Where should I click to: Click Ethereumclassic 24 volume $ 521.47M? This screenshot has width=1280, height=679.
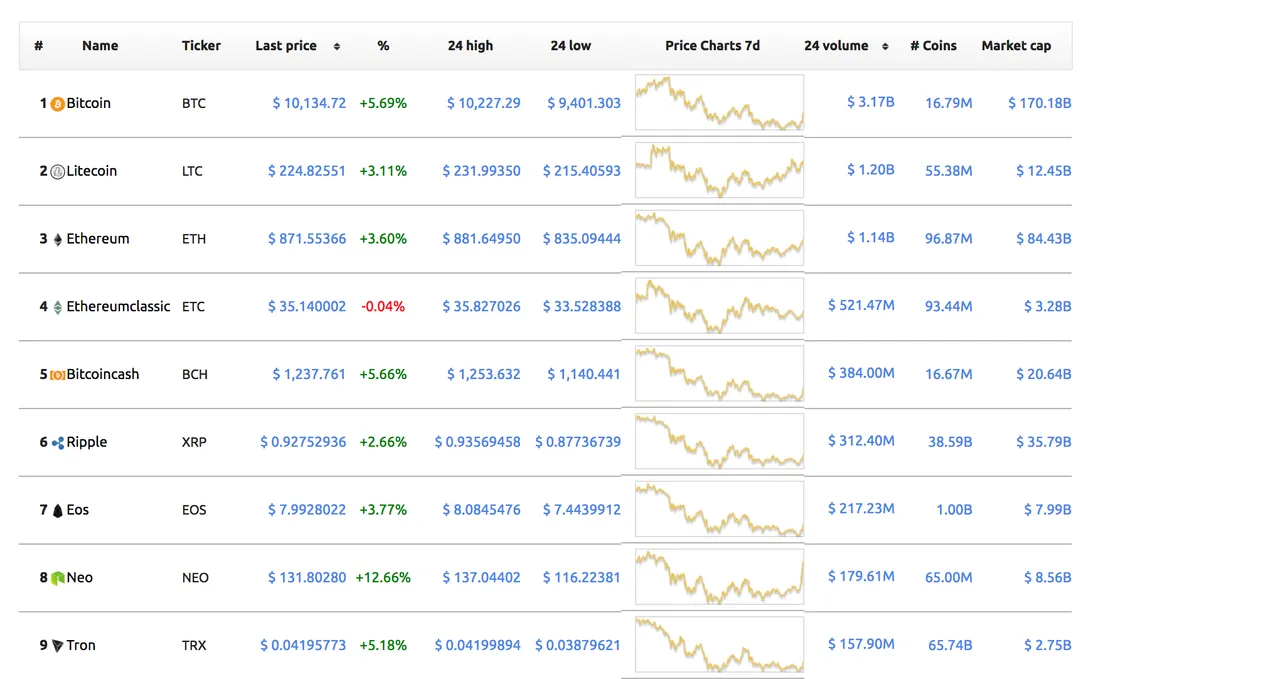[x=861, y=305]
